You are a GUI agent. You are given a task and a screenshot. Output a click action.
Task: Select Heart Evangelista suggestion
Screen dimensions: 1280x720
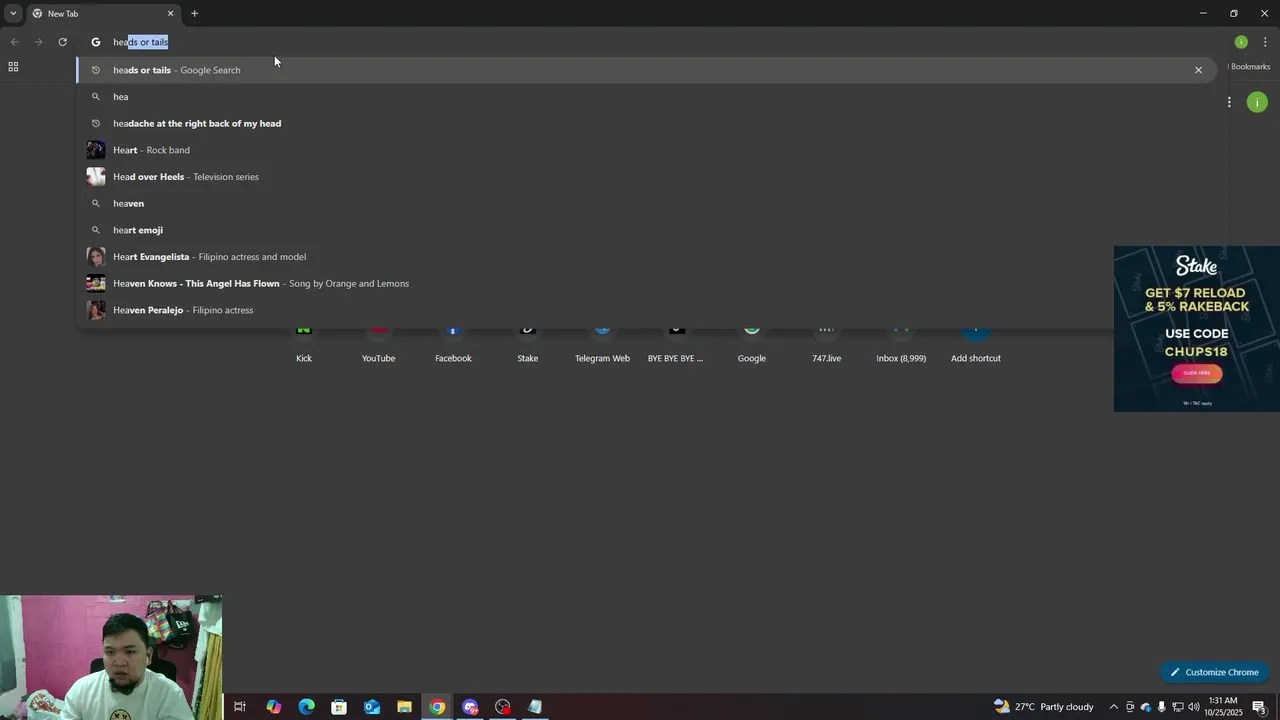click(x=646, y=257)
